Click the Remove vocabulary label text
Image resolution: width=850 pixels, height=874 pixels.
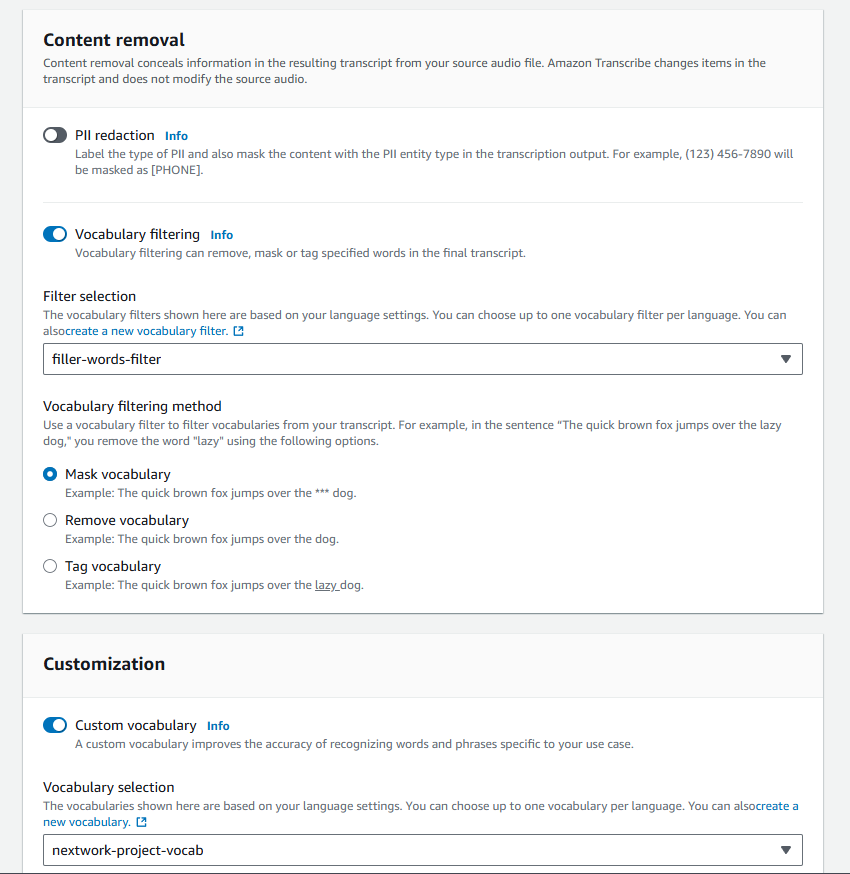click(127, 521)
